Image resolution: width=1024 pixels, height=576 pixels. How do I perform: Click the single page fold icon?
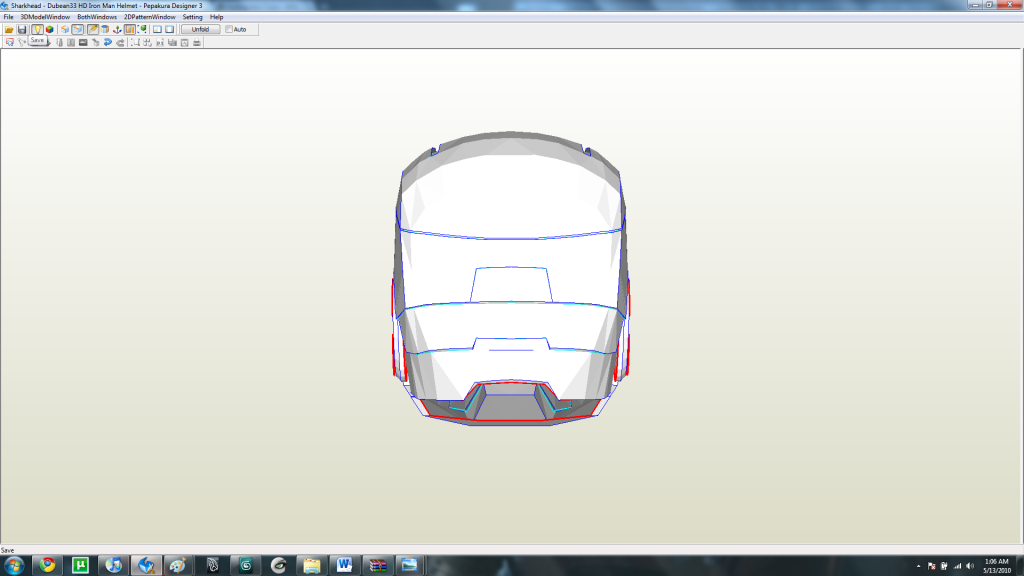pos(59,42)
